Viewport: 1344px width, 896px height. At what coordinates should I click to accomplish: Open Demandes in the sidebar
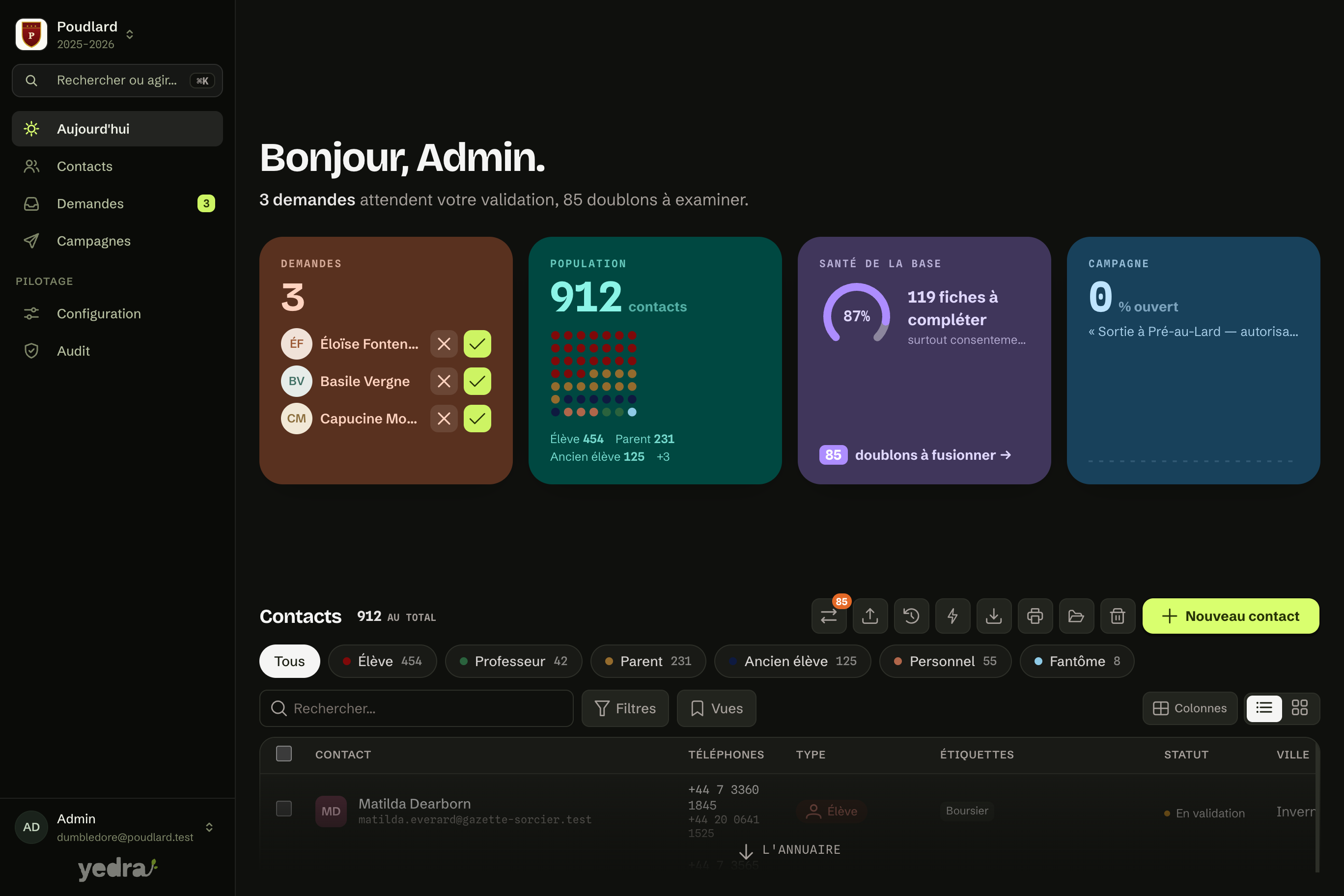tap(117, 203)
